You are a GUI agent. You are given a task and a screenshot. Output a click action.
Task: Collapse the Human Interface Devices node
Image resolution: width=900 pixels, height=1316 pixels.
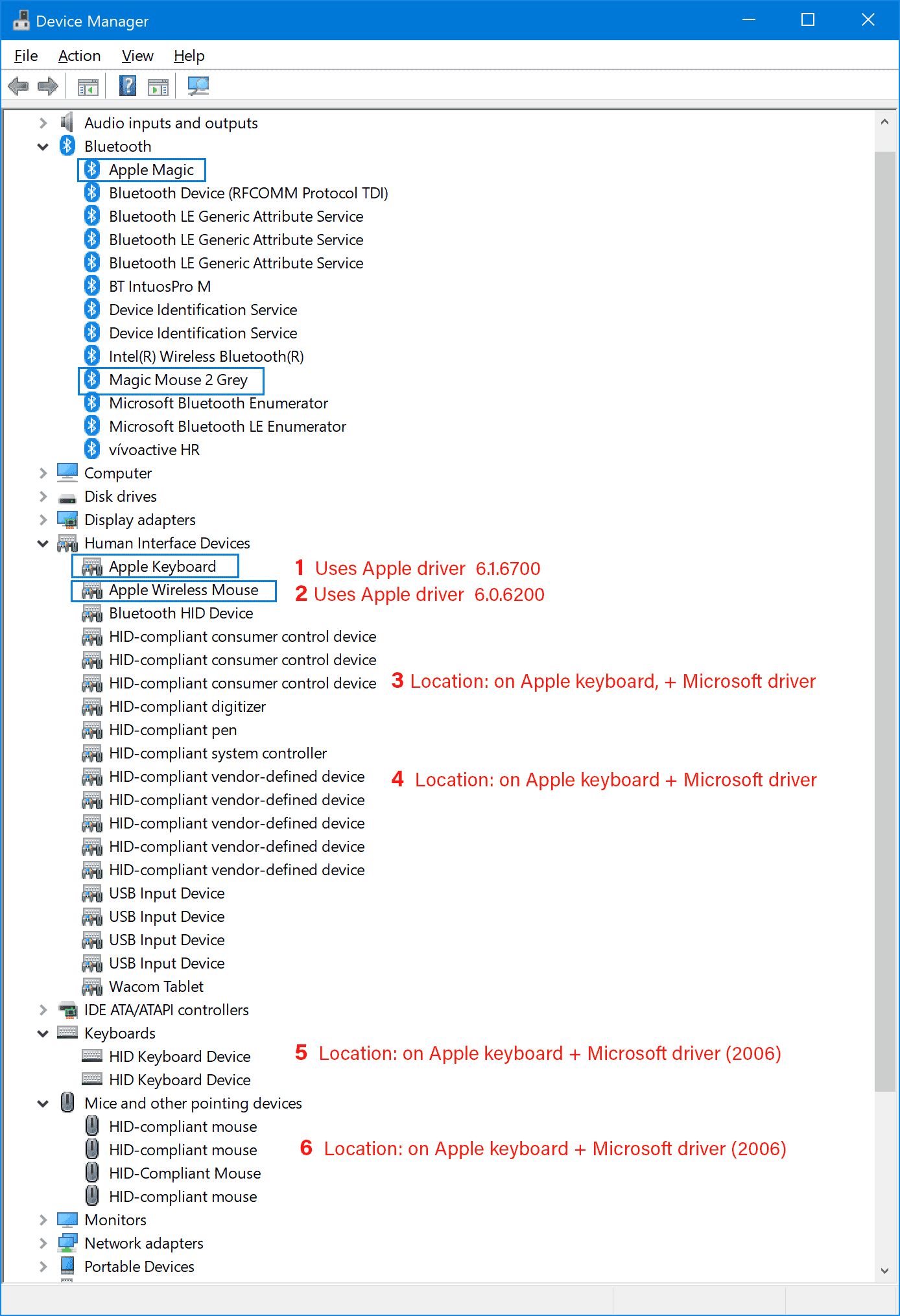pos(43,543)
